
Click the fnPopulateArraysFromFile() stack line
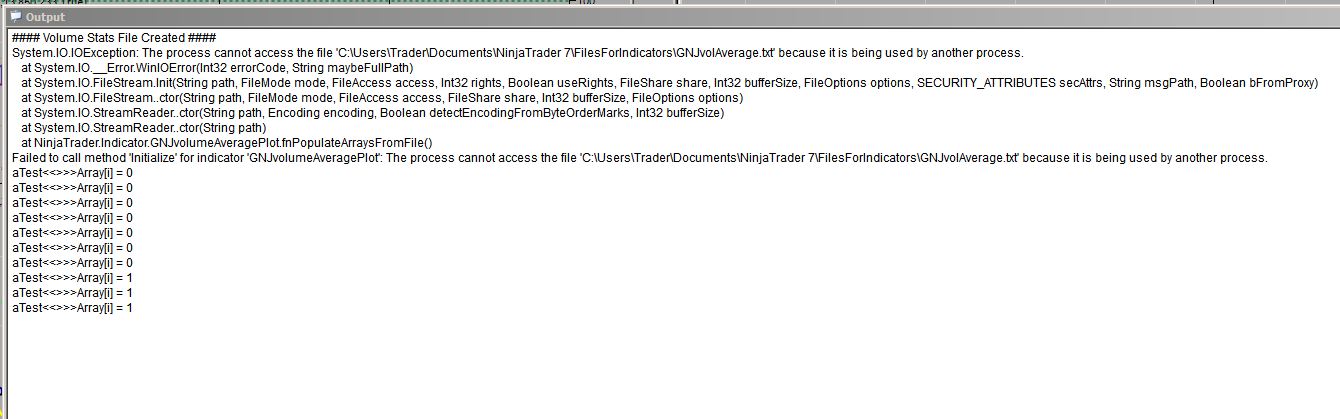(227, 143)
